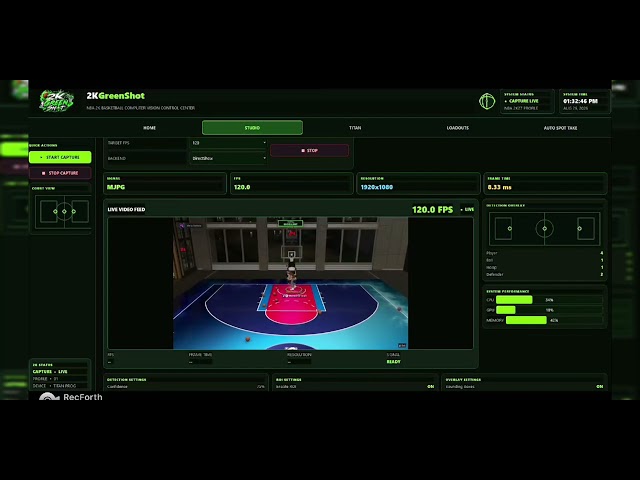640x480 pixels.
Task: Toggle the Bounding Boxes switch
Action: coord(600,386)
